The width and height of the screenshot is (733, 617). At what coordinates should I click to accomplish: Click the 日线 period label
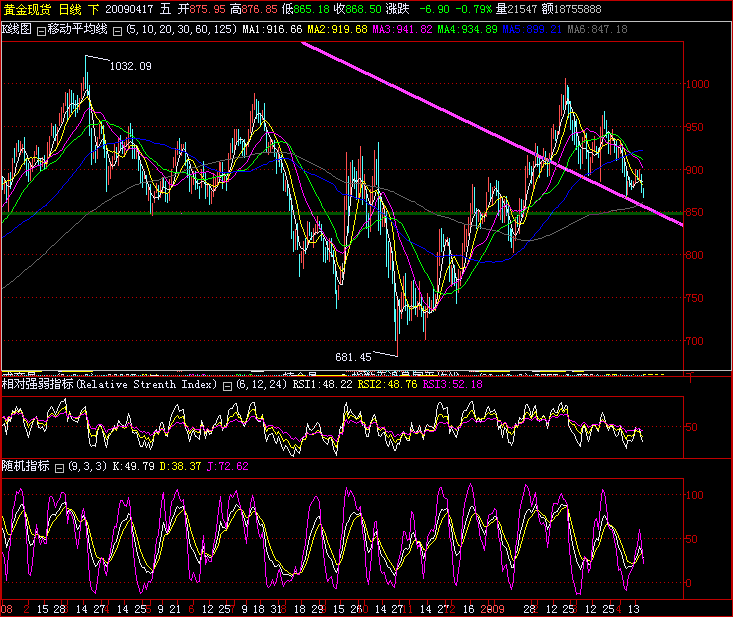pos(71,9)
